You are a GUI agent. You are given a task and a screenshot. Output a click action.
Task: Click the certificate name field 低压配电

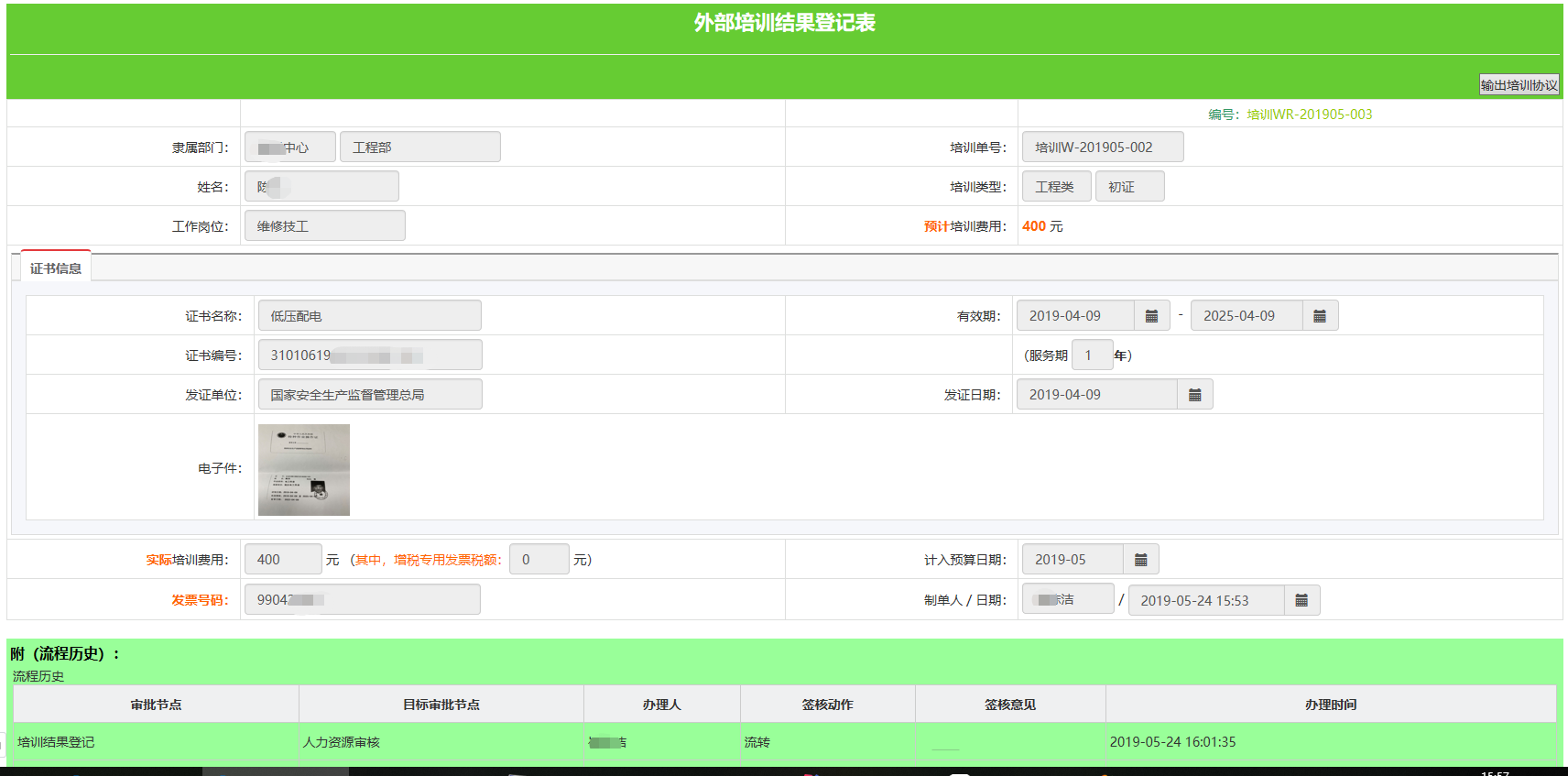point(369,316)
